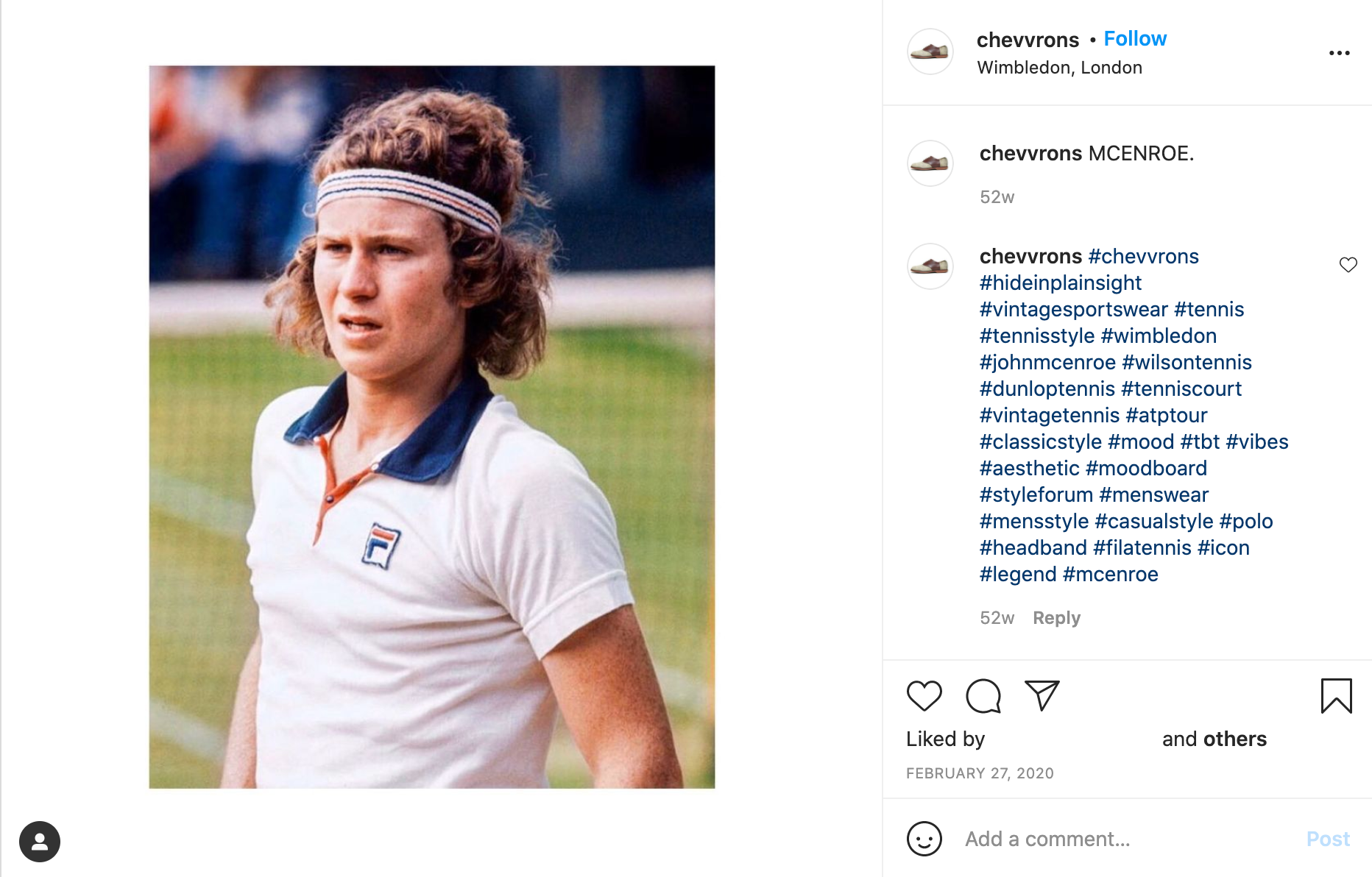The height and width of the screenshot is (877, 1372).
Task: Follow the chevvrons account
Action: (1135, 39)
